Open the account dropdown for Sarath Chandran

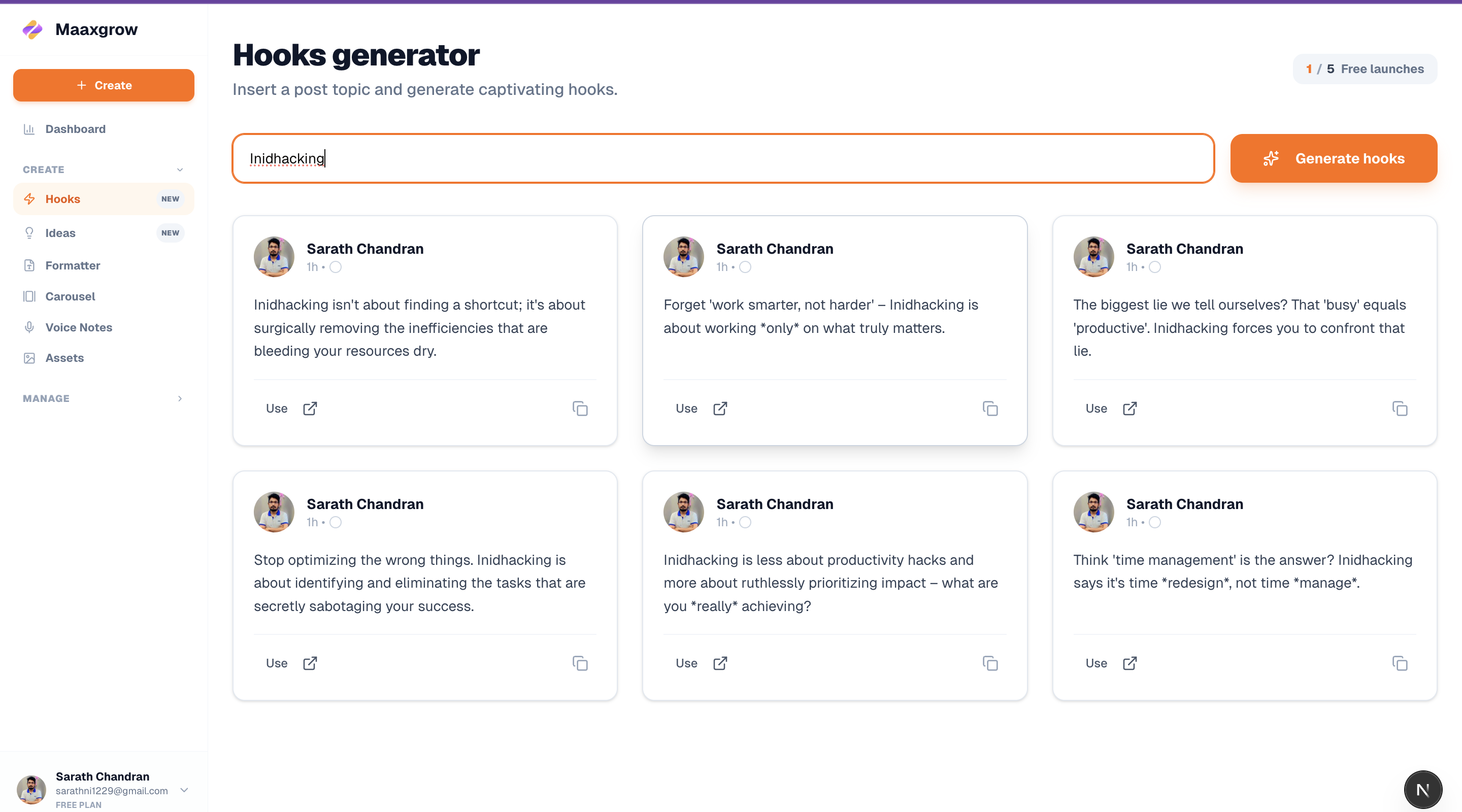[x=183, y=791]
